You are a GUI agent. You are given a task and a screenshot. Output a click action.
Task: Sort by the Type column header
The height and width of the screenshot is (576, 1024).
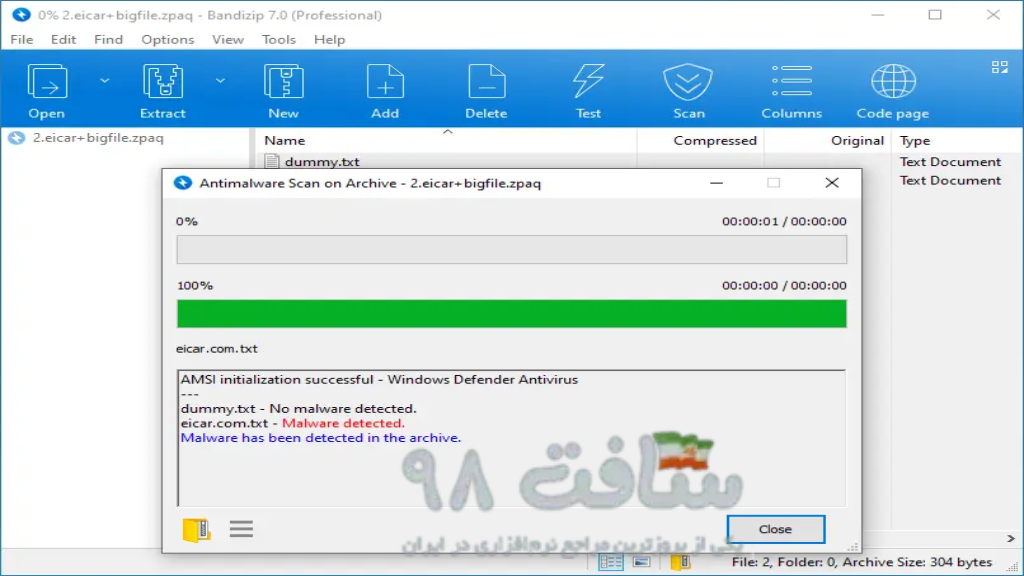tap(915, 140)
